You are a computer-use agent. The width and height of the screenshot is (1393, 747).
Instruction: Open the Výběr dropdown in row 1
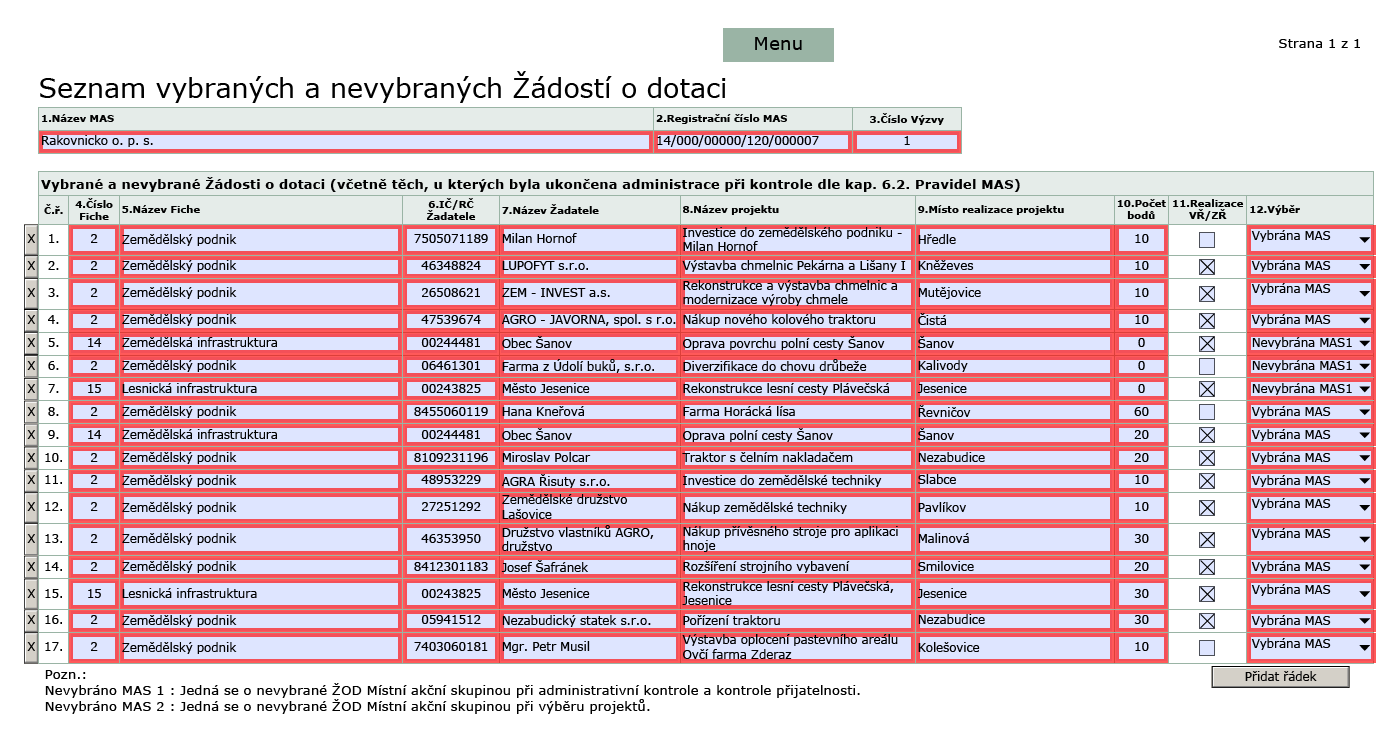1310,240
